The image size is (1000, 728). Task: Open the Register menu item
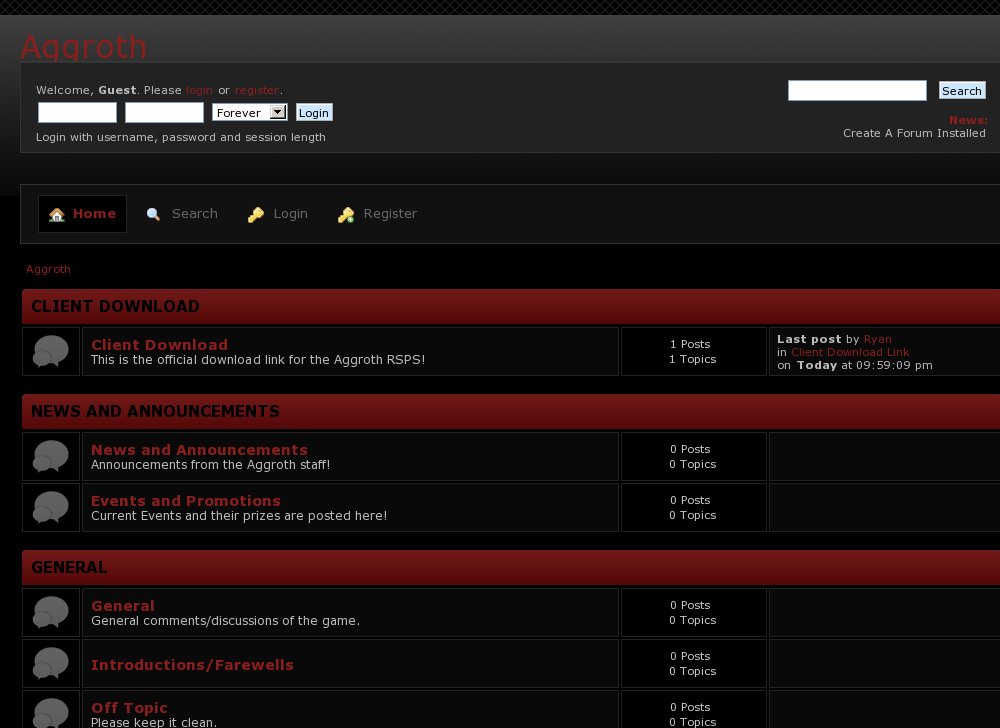point(378,214)
